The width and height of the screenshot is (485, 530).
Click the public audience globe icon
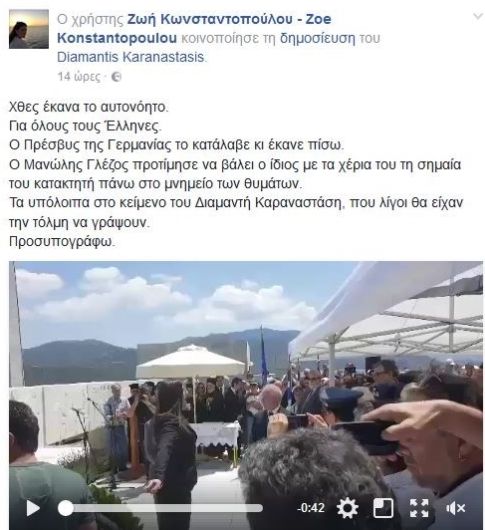[116, 77]
